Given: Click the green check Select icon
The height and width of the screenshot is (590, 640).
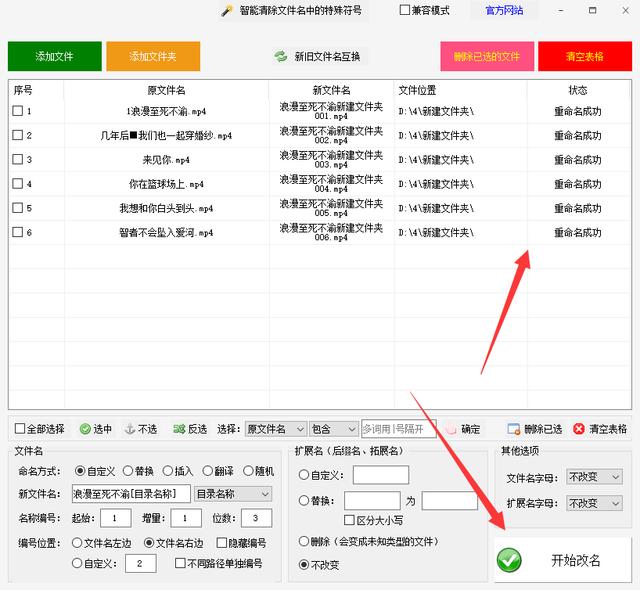Looking at the screenshot, I should (85, 429).
